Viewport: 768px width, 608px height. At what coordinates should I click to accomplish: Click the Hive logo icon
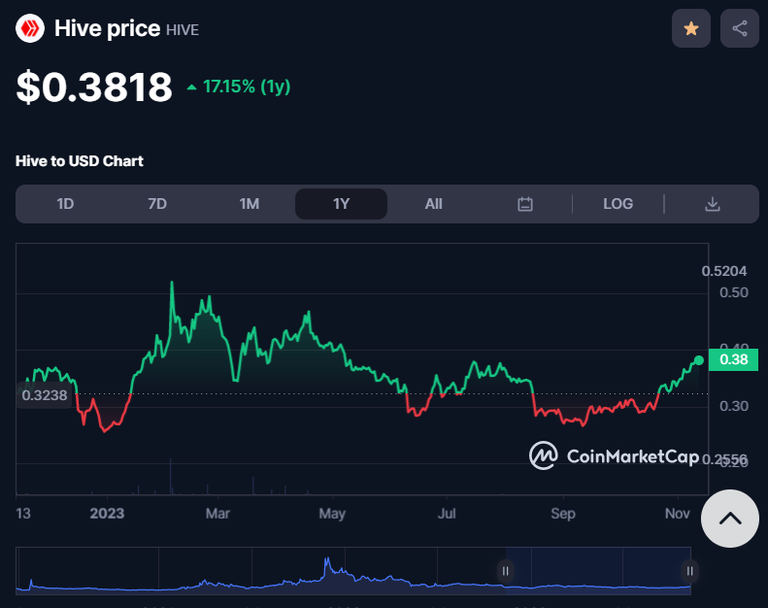click(x=30, y=28)
